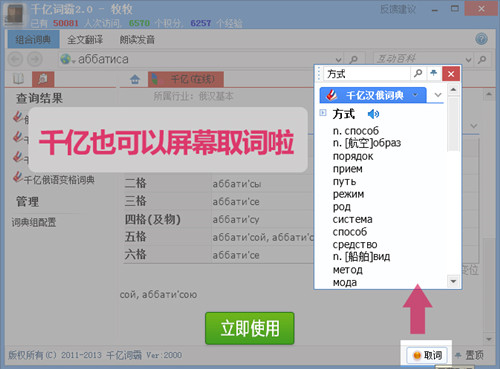The image size is (500, 369).
Task: Click 词典组配置 link
Action: (x=34, y=222)
